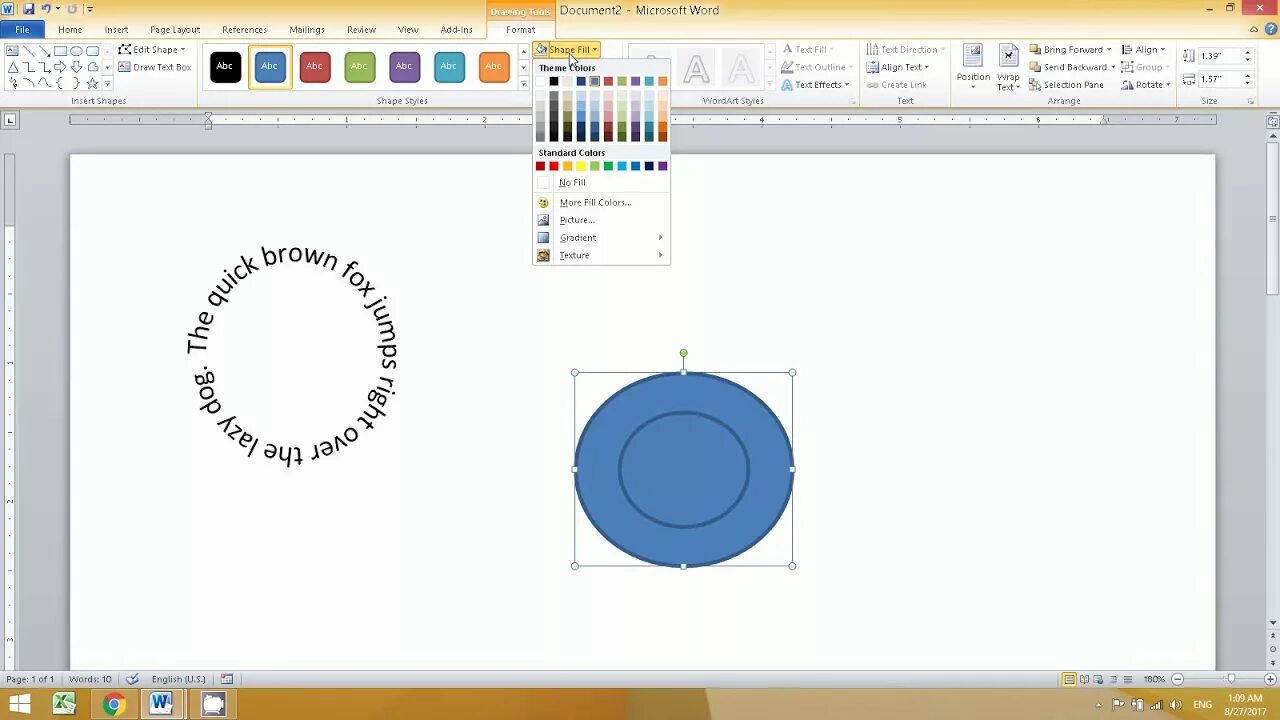Viewport: 1280px width, 720px height.
Task: Apply the red Abc shape style
Action: point(314,66)
